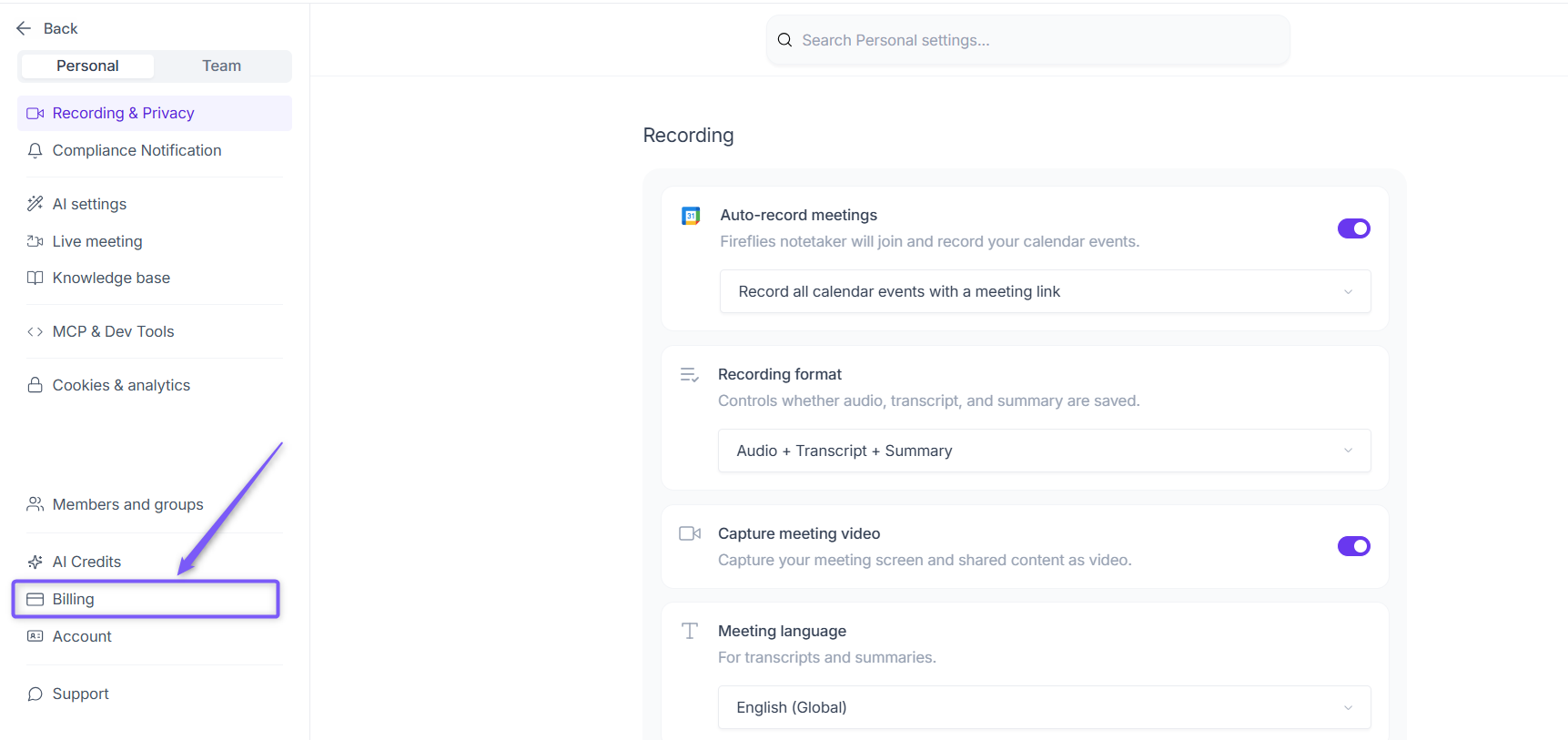Disable the Capture meeting video switch

pyautogui.click(x=1354, y=546)
